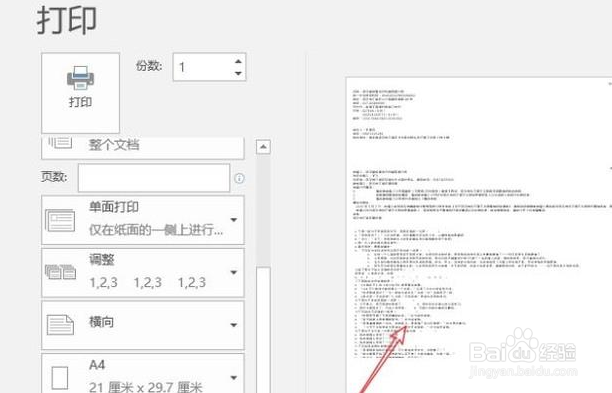Focus the copies (份数) number field

[210, 67]
